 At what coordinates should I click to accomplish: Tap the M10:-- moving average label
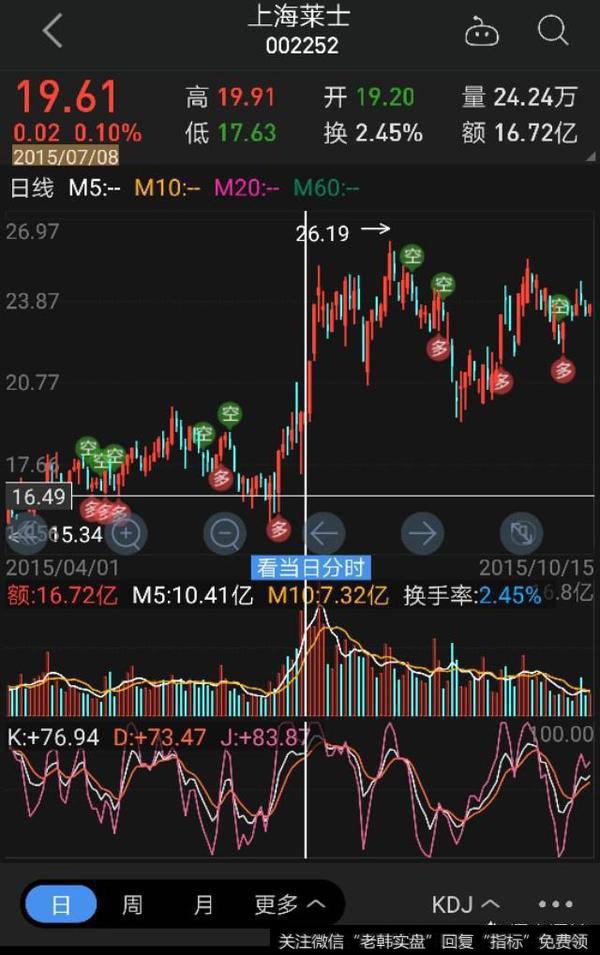[167, 187]
